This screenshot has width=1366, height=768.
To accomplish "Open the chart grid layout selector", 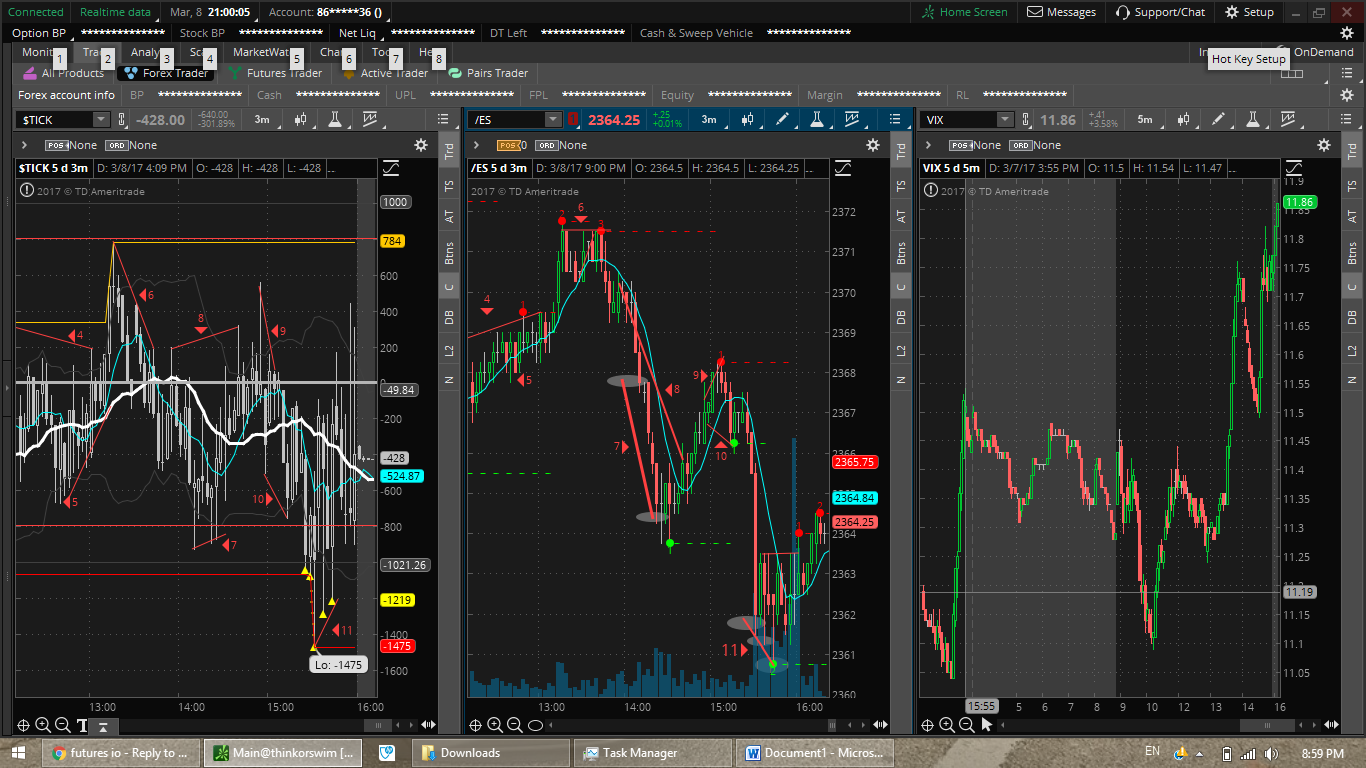I will click(1292, 73).
